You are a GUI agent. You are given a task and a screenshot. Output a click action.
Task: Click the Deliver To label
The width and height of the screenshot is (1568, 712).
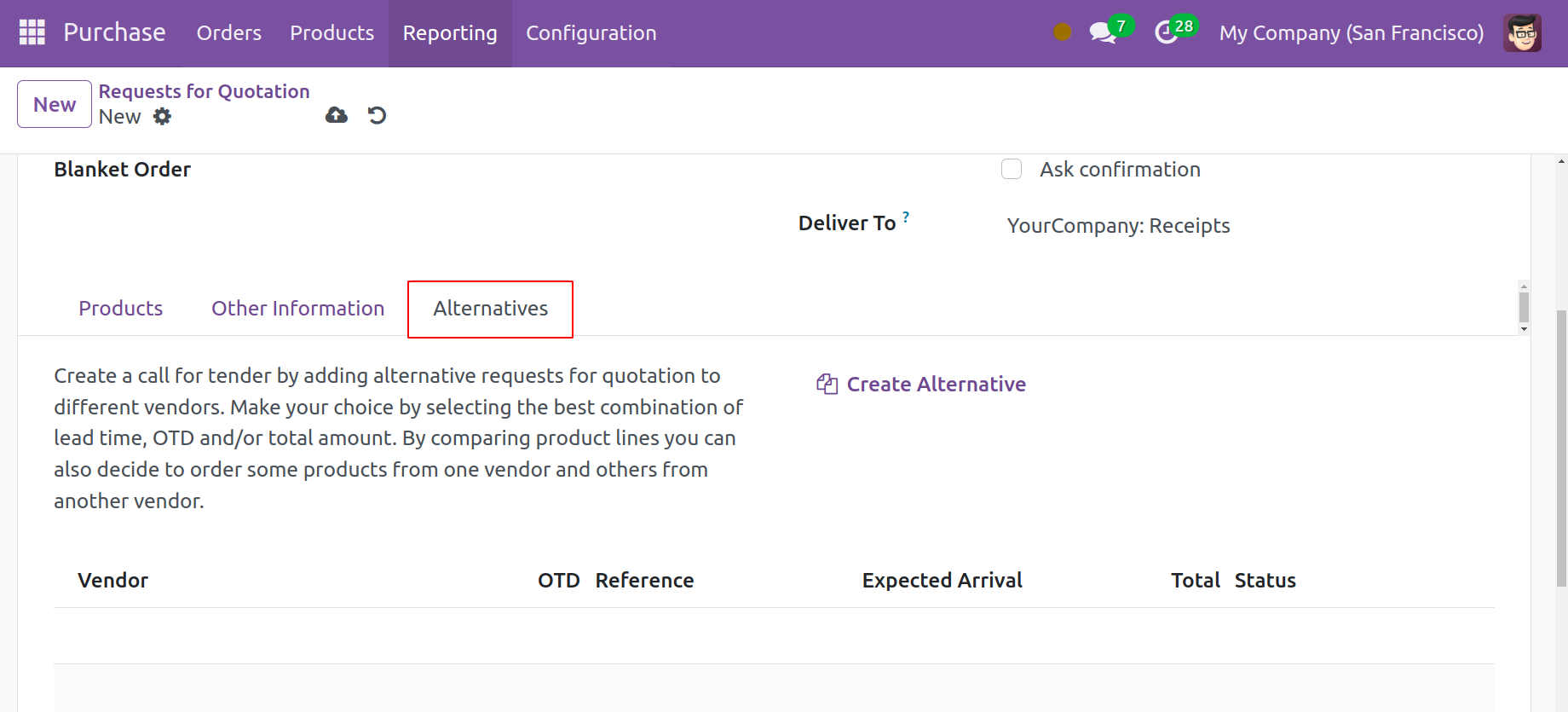(x=846, y=223)
